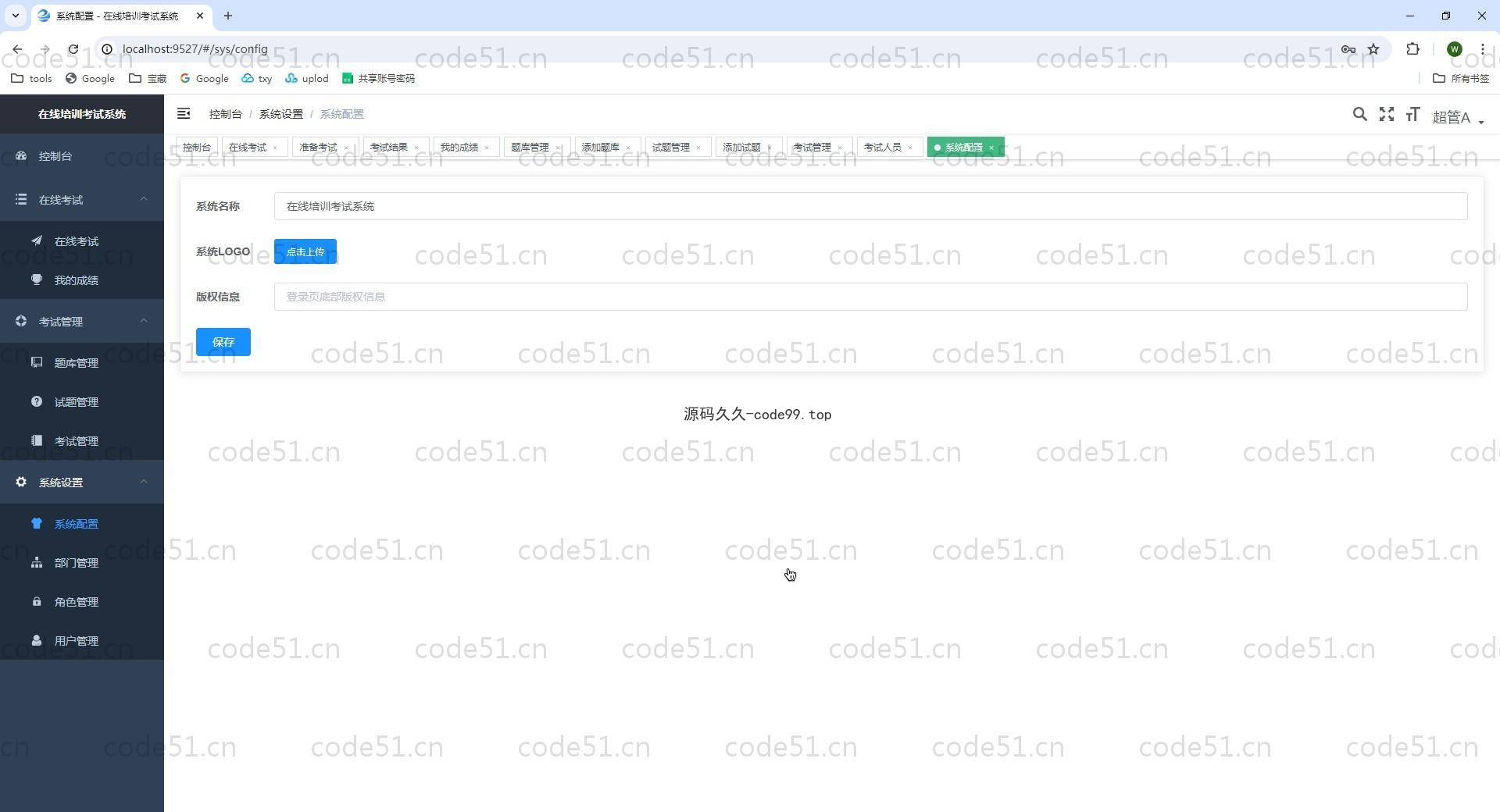Viewport: 1500px width, 812px height.
Task: Switch to the 考试结果 page tab
Action: click(x=389, y=147)
